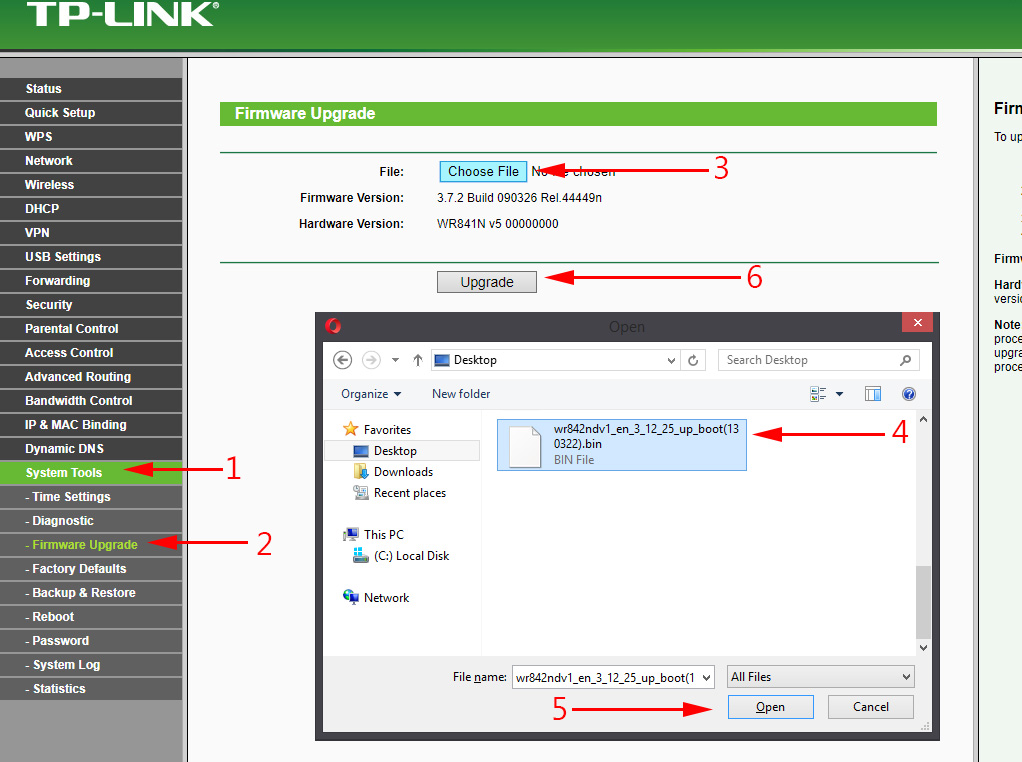Open the All Files type filter

(821, 677)
